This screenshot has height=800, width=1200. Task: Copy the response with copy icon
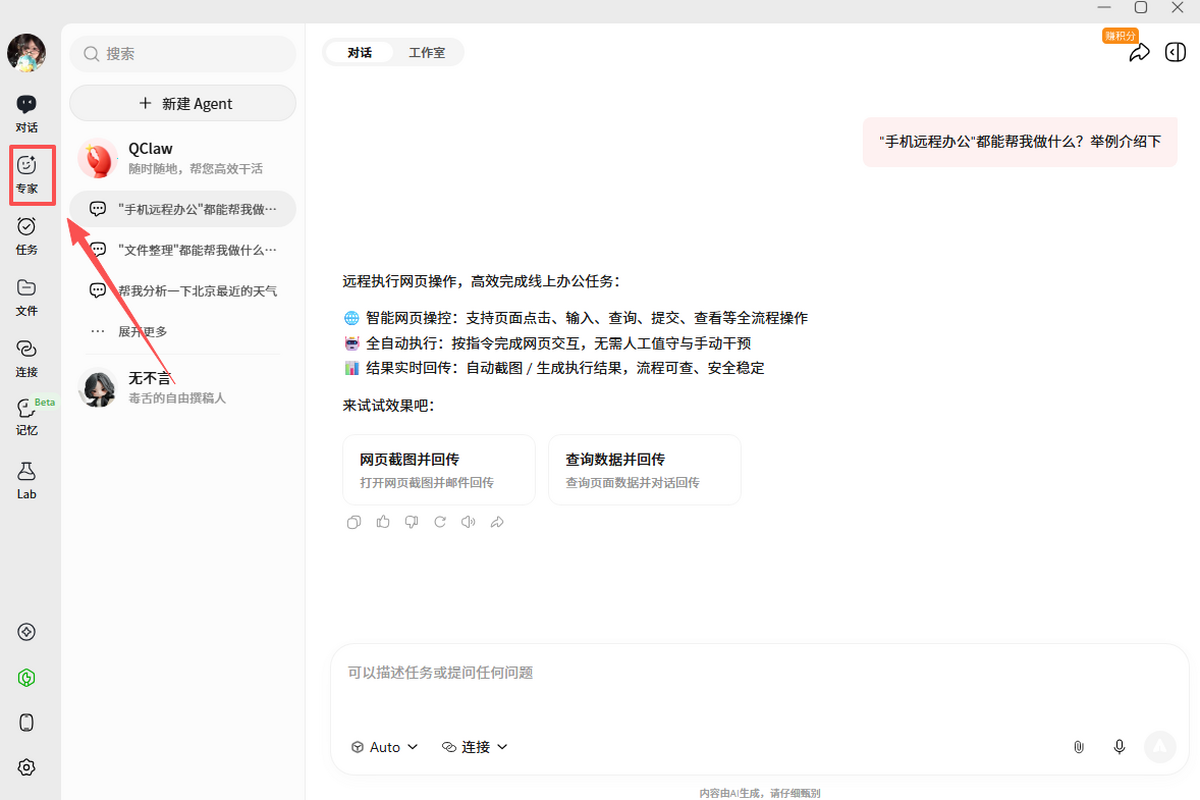click(x=354, y=522)
